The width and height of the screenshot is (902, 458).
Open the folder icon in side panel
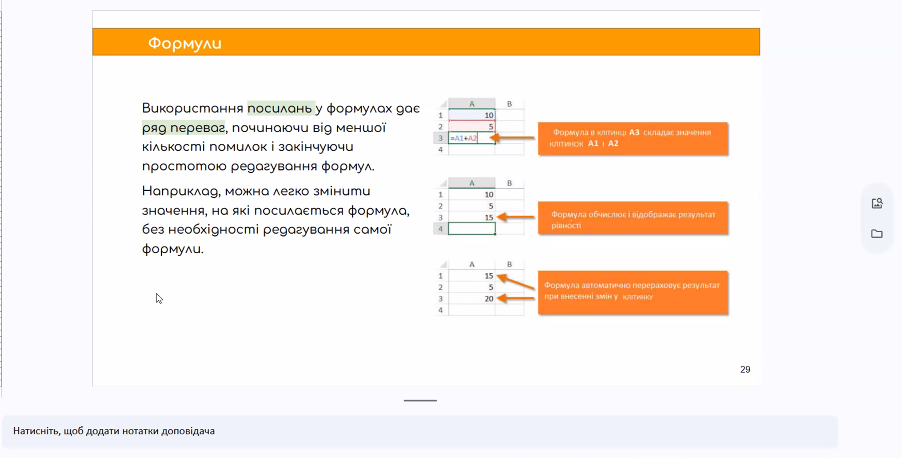(x=877, y=234)
